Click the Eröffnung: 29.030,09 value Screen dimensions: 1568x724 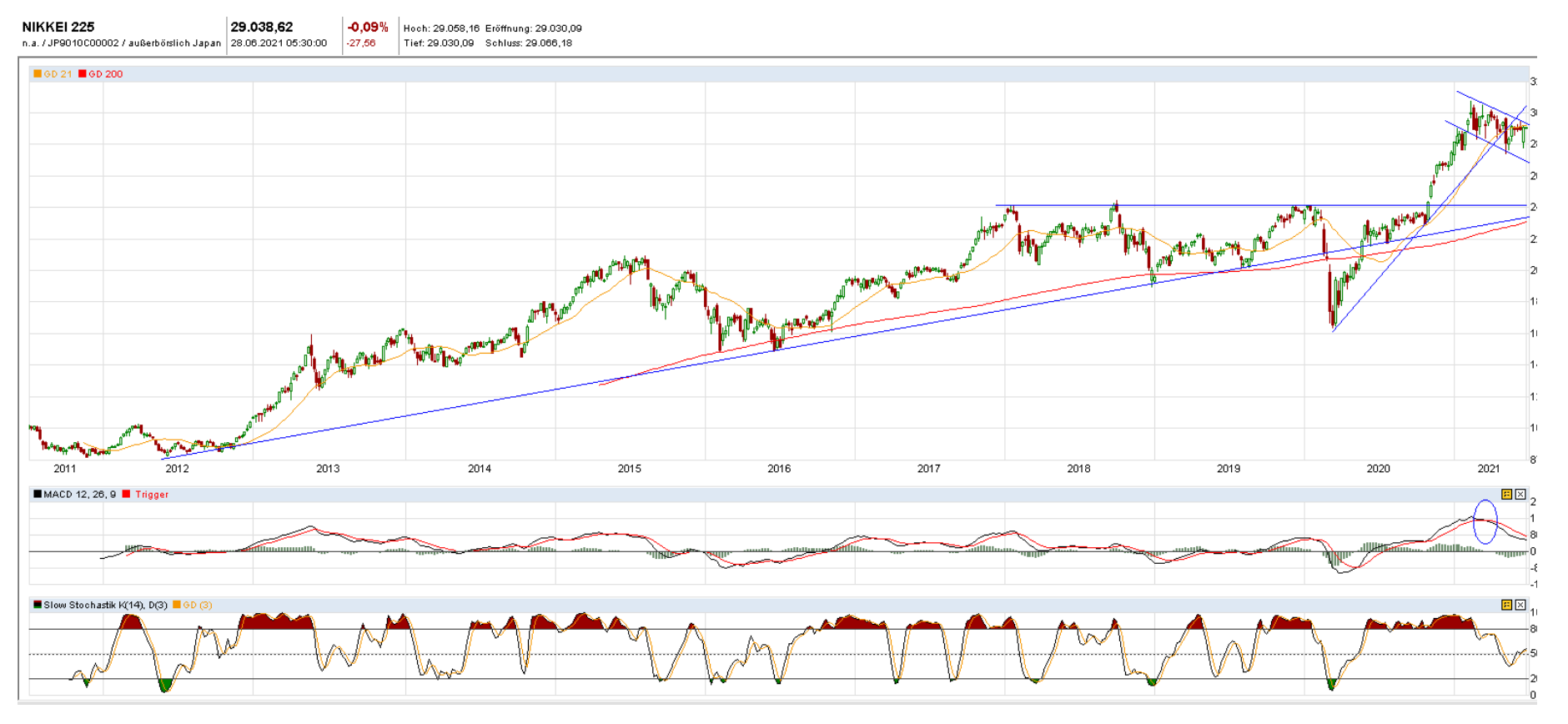coord(534,28)
